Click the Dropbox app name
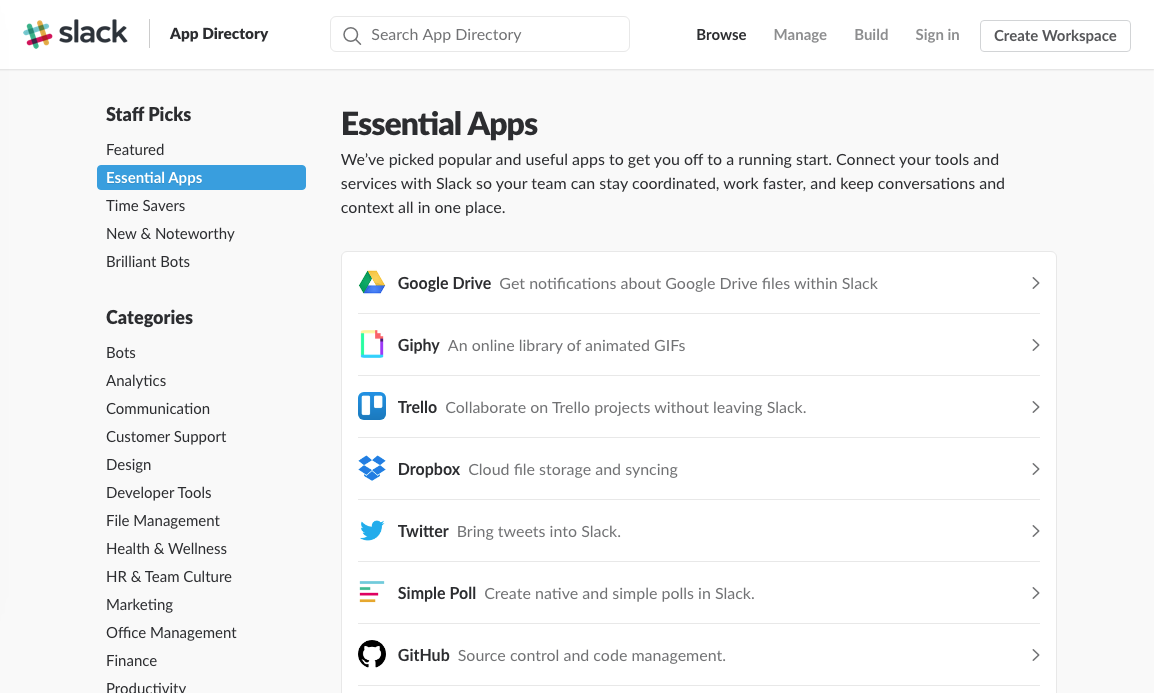The width and height of the screenshot is (1154, 693). 428,469
